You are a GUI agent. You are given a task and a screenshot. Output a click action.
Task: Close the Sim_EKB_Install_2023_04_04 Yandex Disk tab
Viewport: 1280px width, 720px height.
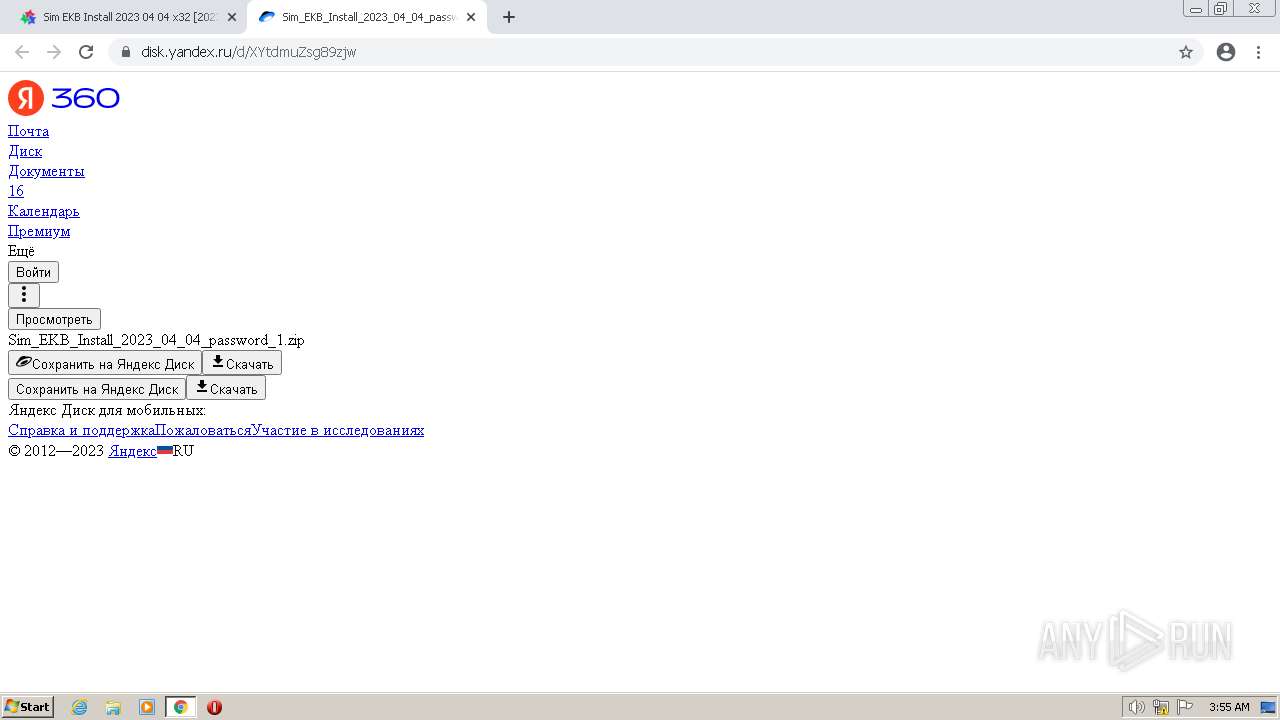(471, 17)
